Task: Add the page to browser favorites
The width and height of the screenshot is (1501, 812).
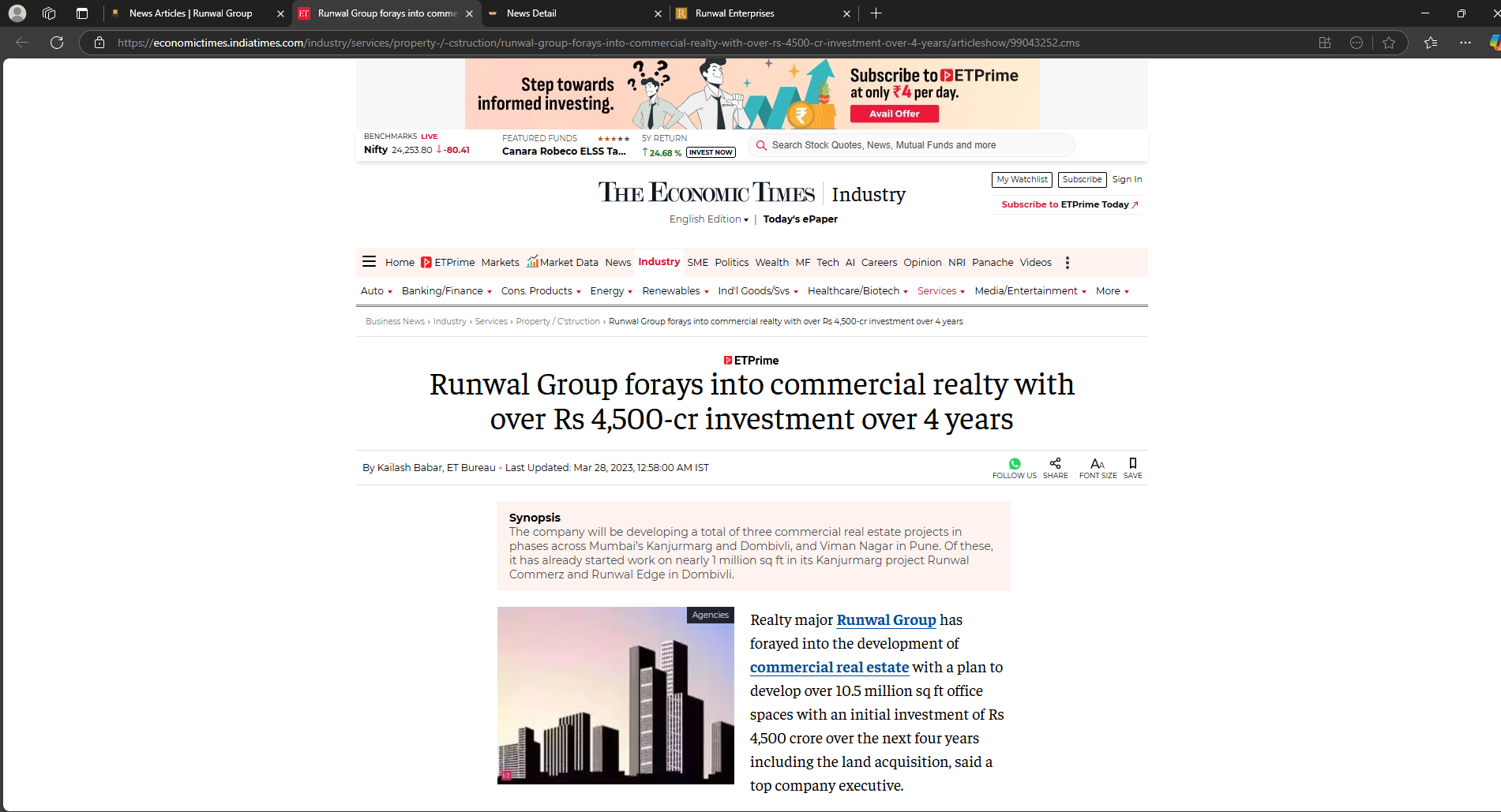Action: pyautogui.click(x=1389, y=43)
